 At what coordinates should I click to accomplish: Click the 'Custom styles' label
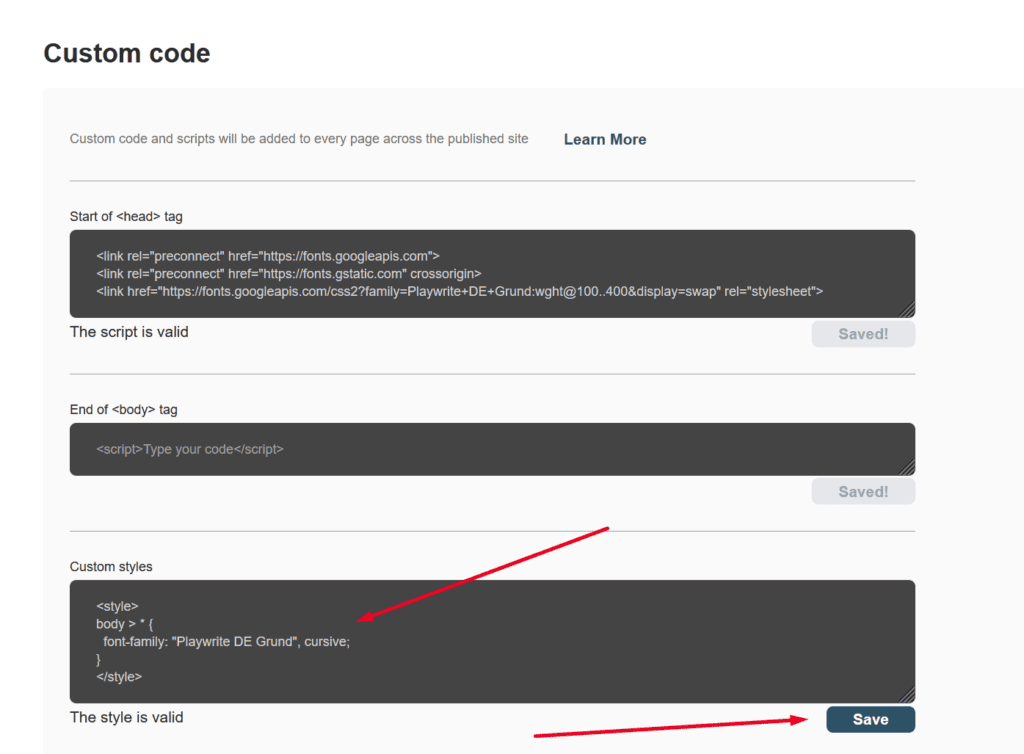click(111, 567)
